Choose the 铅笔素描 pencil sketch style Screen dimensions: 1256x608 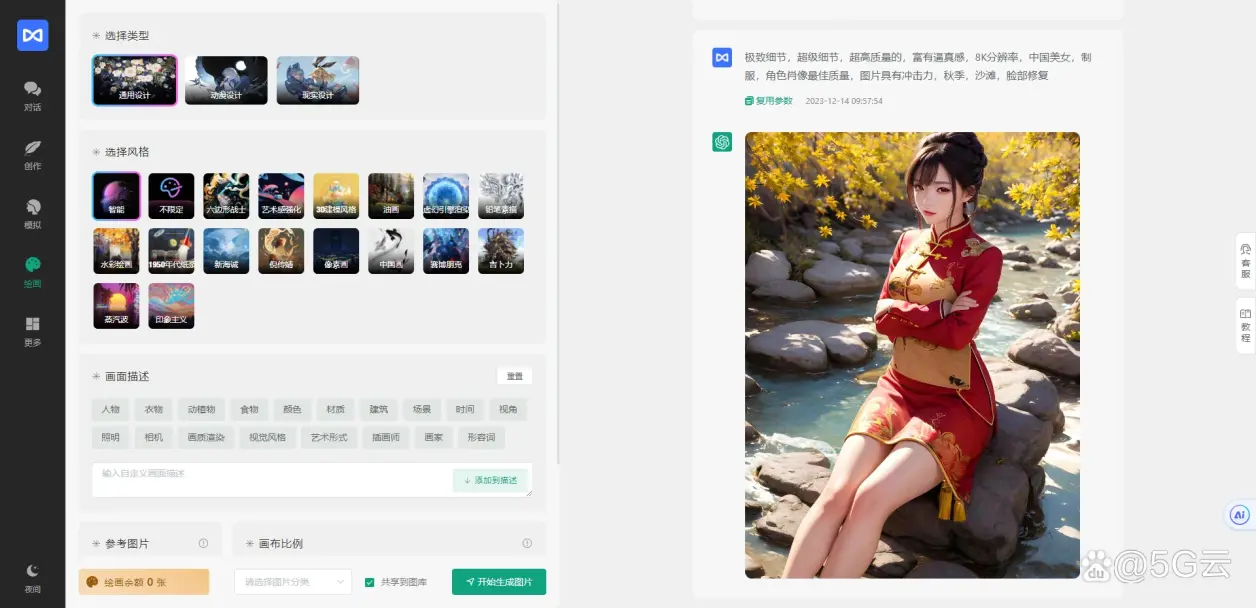coord(501,196)
